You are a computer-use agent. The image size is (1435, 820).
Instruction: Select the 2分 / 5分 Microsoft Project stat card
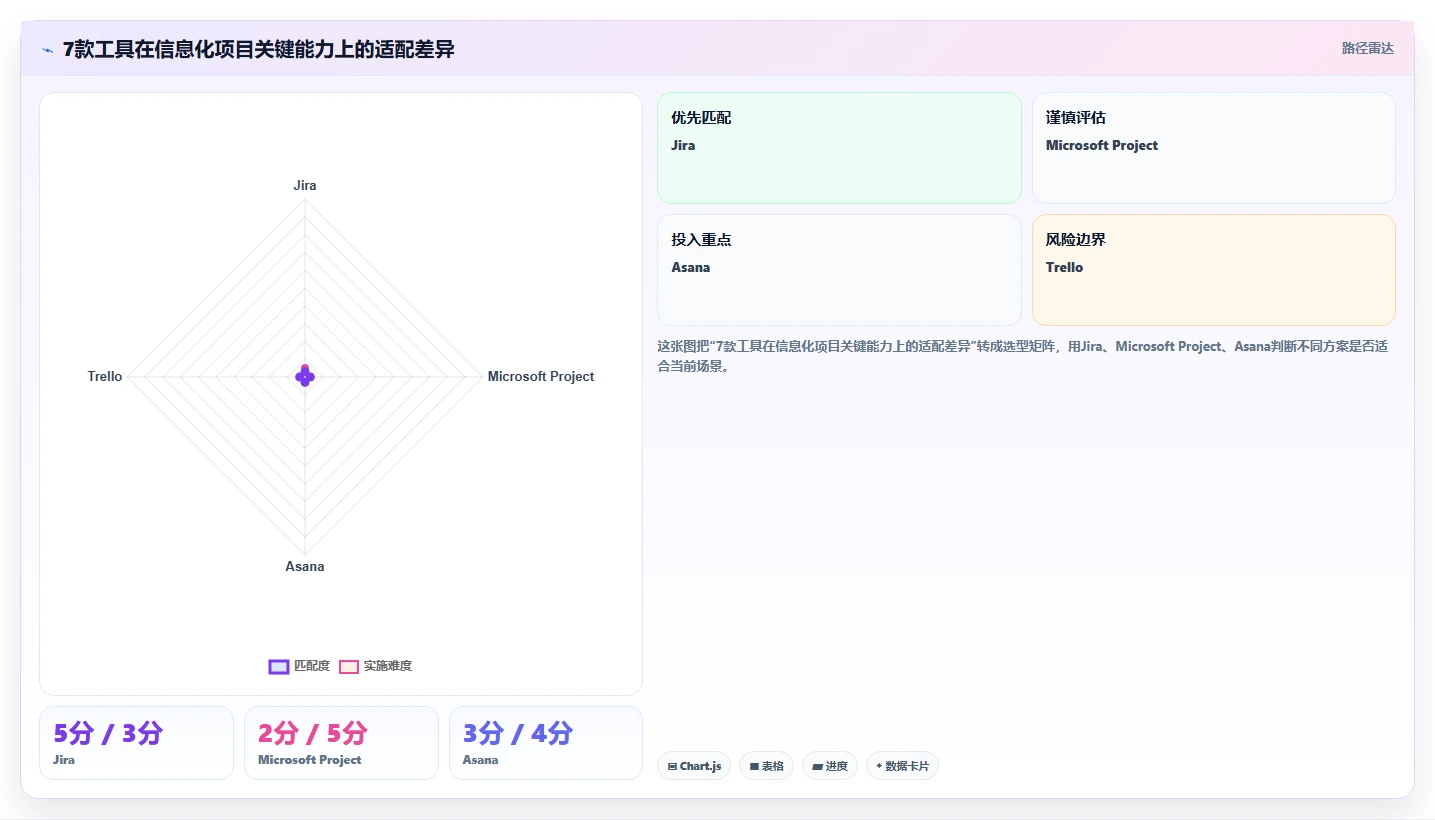[x=341, y=743]
